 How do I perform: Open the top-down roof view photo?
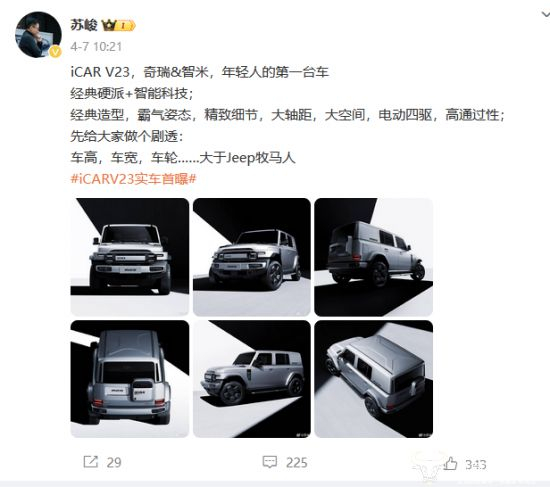374,379
